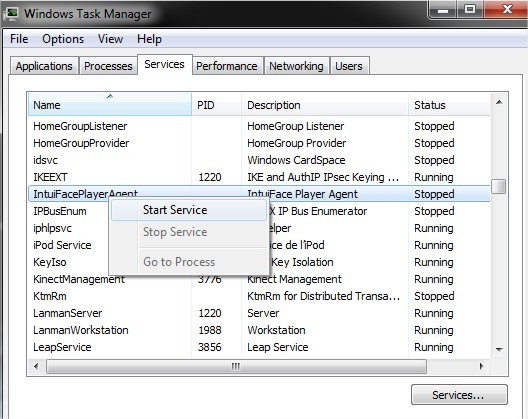The image size is (528, 419).
Task: Open the Options menu
Action: [63, 39]
